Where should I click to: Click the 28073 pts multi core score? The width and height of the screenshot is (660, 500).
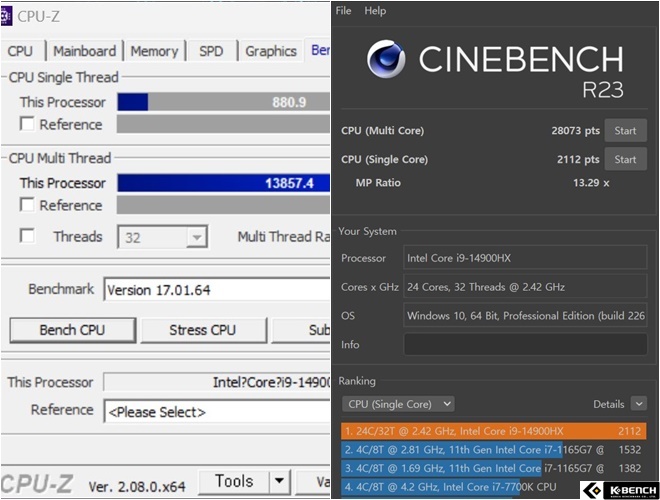coord(575,131)
